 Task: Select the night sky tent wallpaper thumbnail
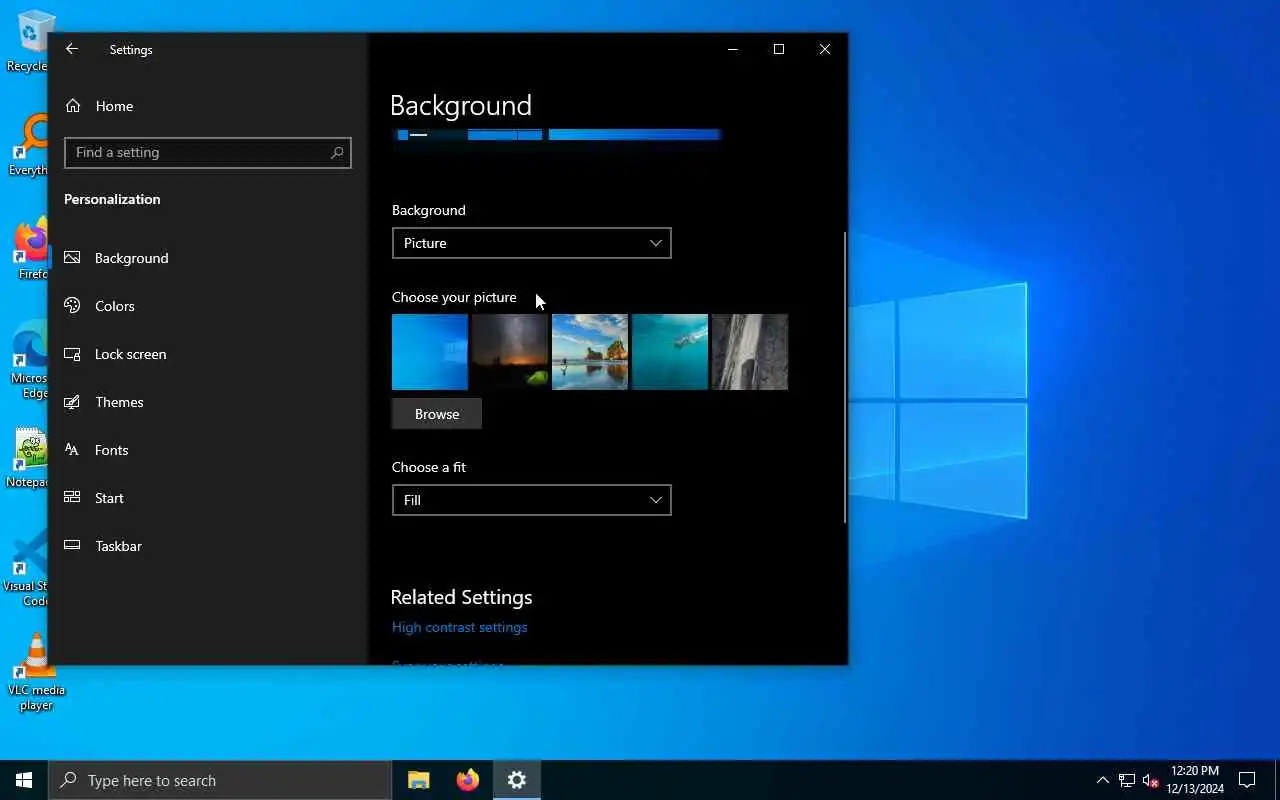click(510, 352)
